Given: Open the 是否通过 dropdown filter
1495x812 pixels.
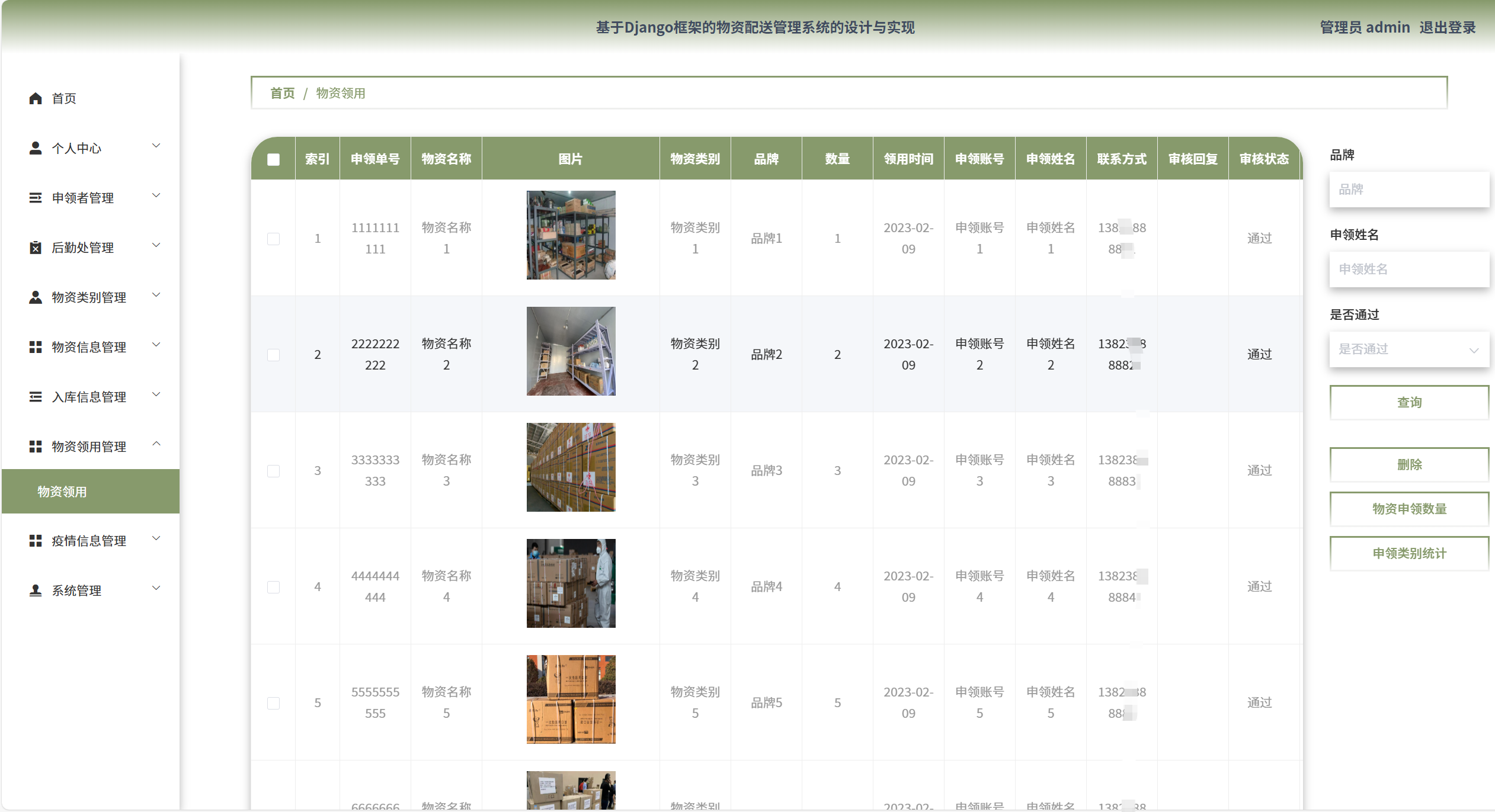Looking at the screenshot, I should click(1408, 349).
